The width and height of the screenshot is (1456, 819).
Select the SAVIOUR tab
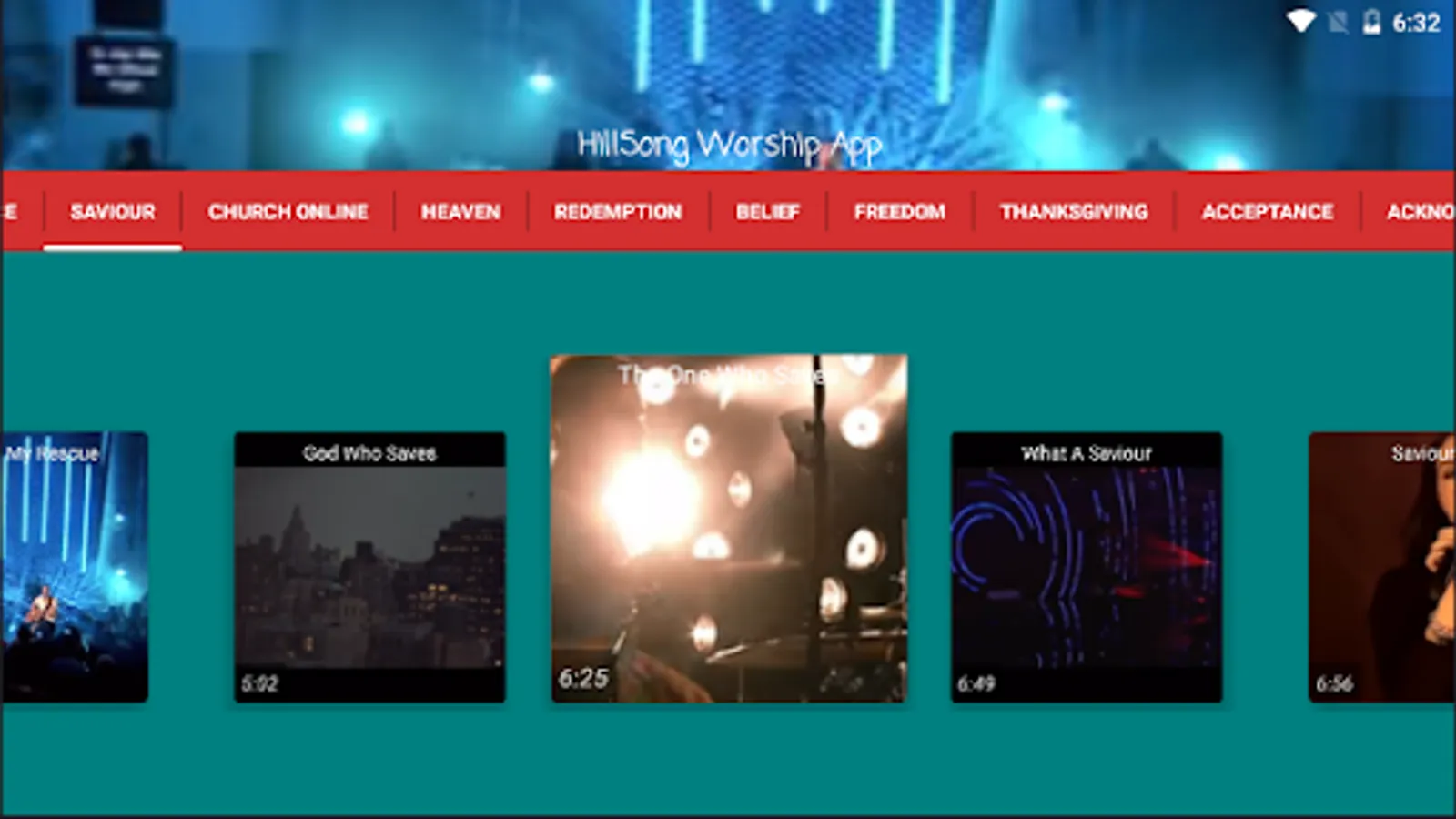[113, 212]
